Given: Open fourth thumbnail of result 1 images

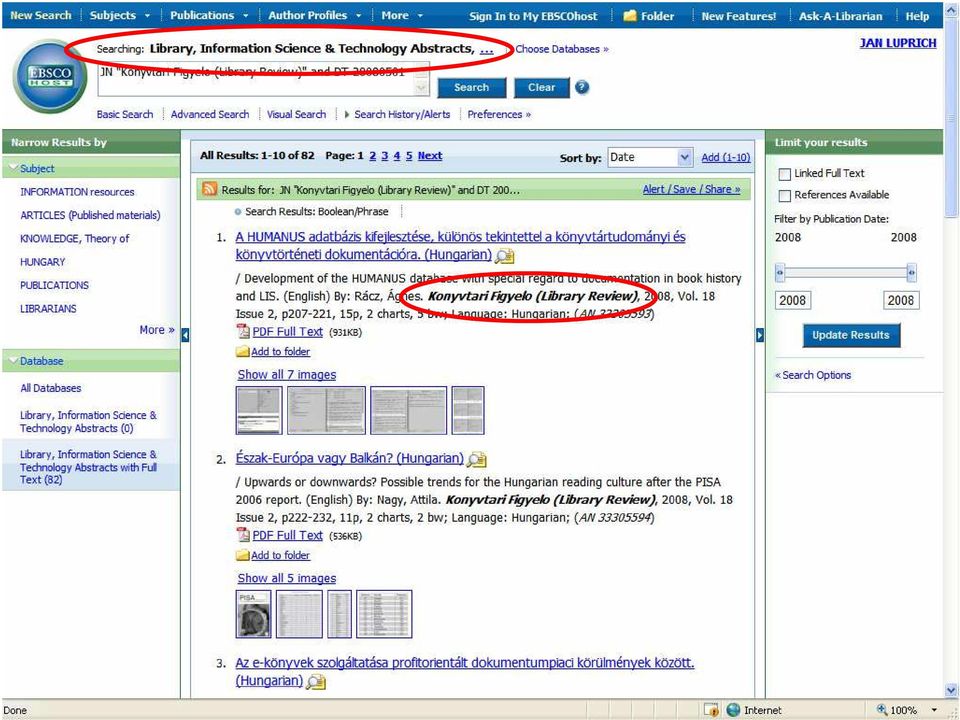Looking at the screenshot, I should (x=468, y=410).
